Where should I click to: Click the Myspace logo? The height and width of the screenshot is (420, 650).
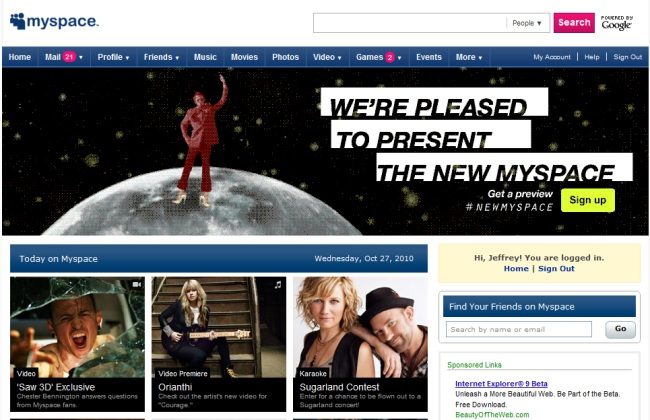coord(54,21)
